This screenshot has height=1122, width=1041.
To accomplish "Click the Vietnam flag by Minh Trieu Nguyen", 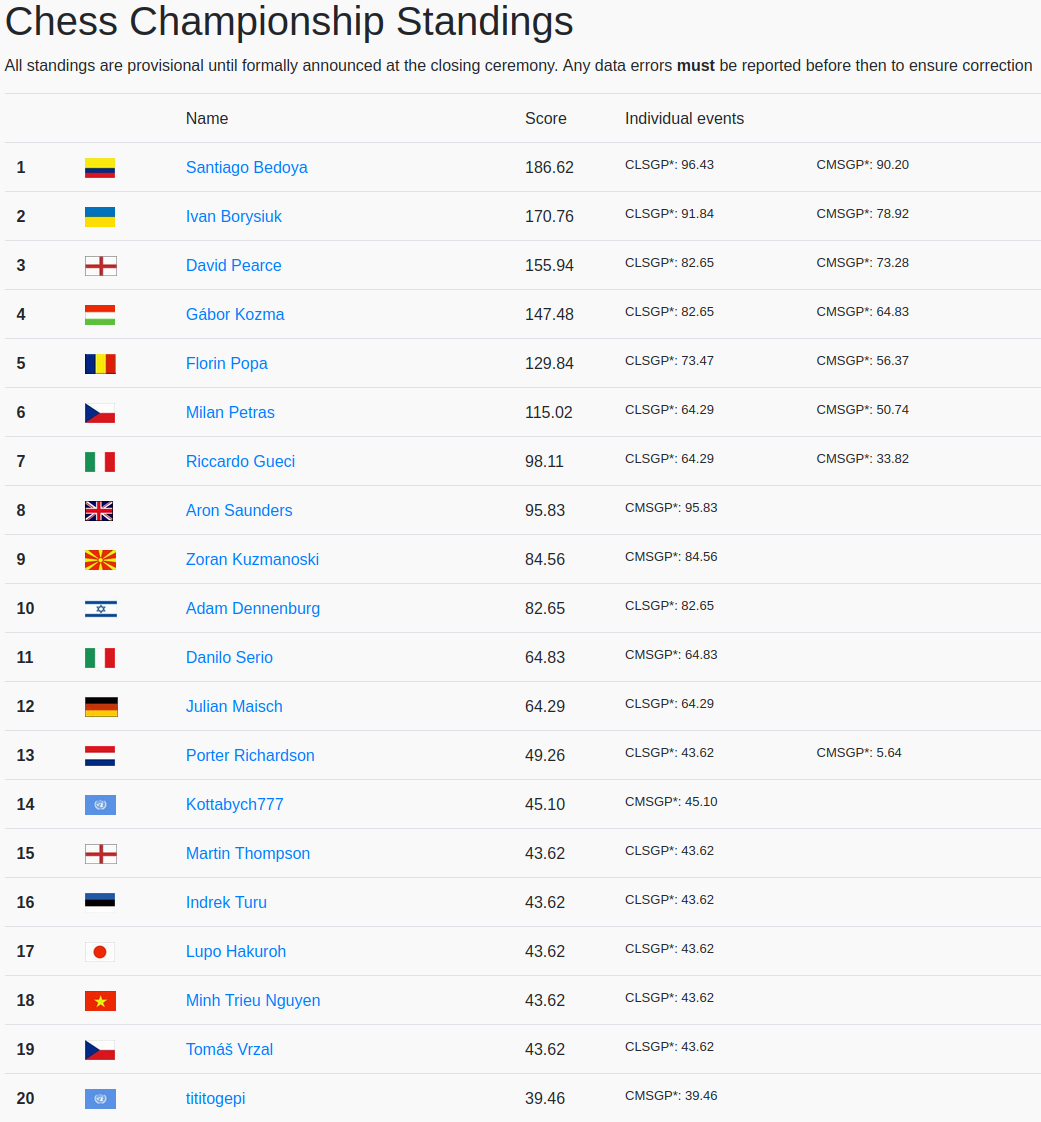I will 100,1001.
